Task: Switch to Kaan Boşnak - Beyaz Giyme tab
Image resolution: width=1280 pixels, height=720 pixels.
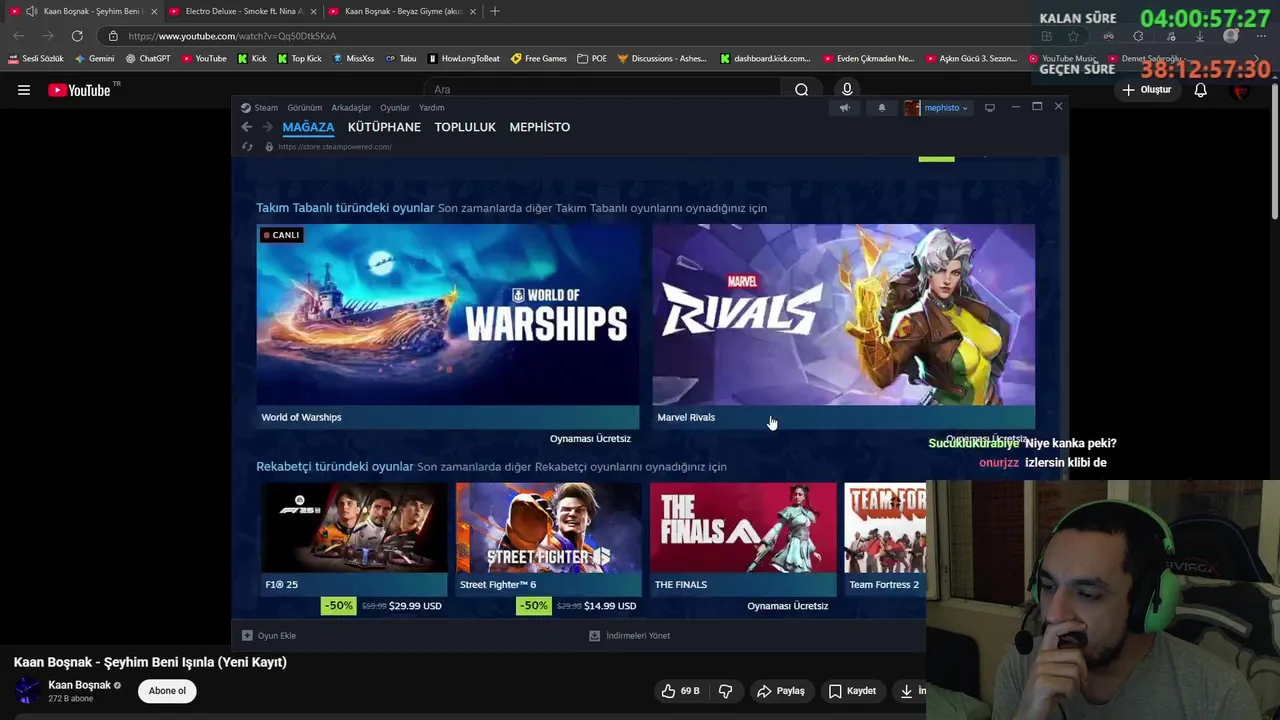Action: (x=402, y=11)
